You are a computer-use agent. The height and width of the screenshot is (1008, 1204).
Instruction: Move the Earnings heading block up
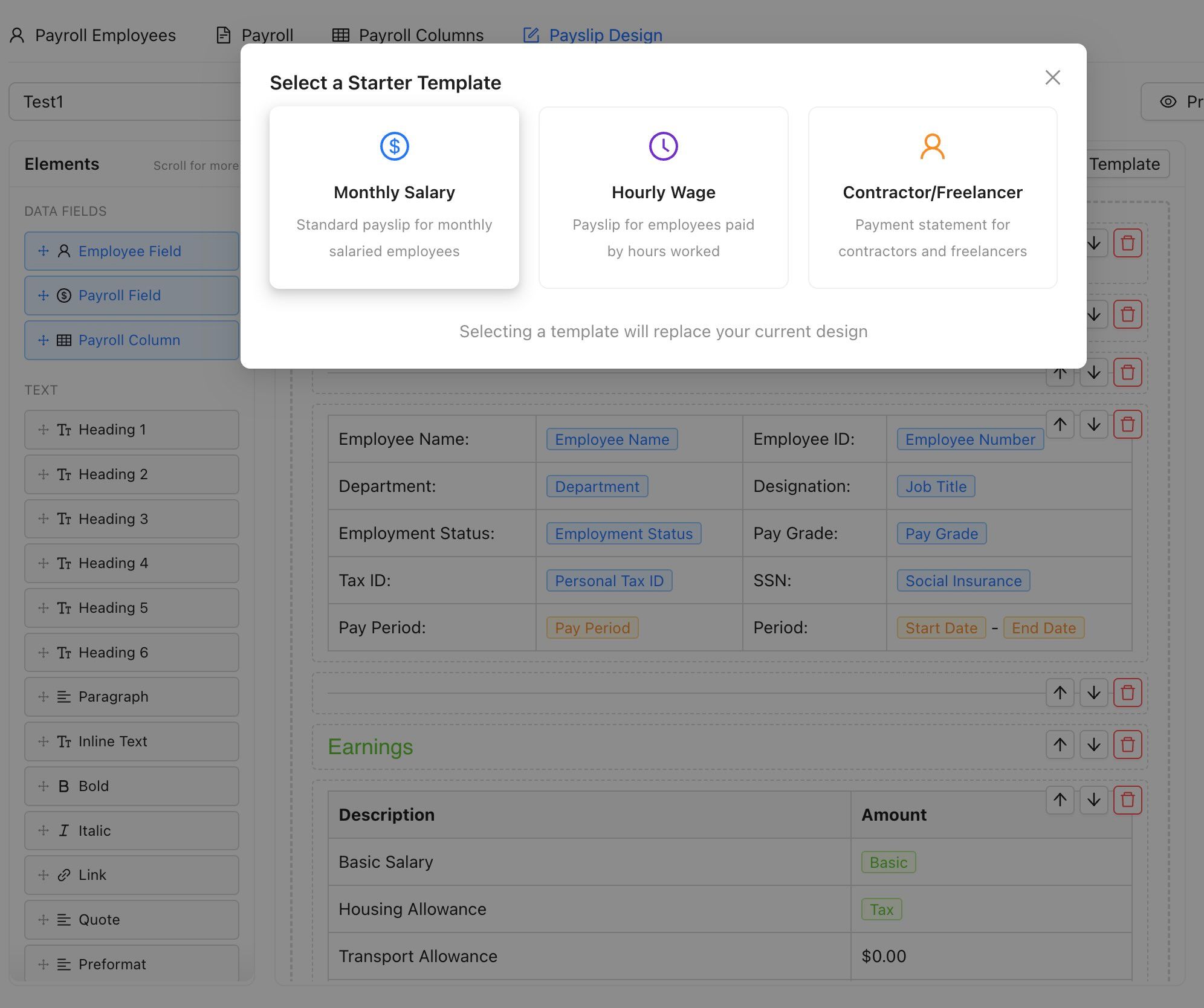click(1060, 745)
